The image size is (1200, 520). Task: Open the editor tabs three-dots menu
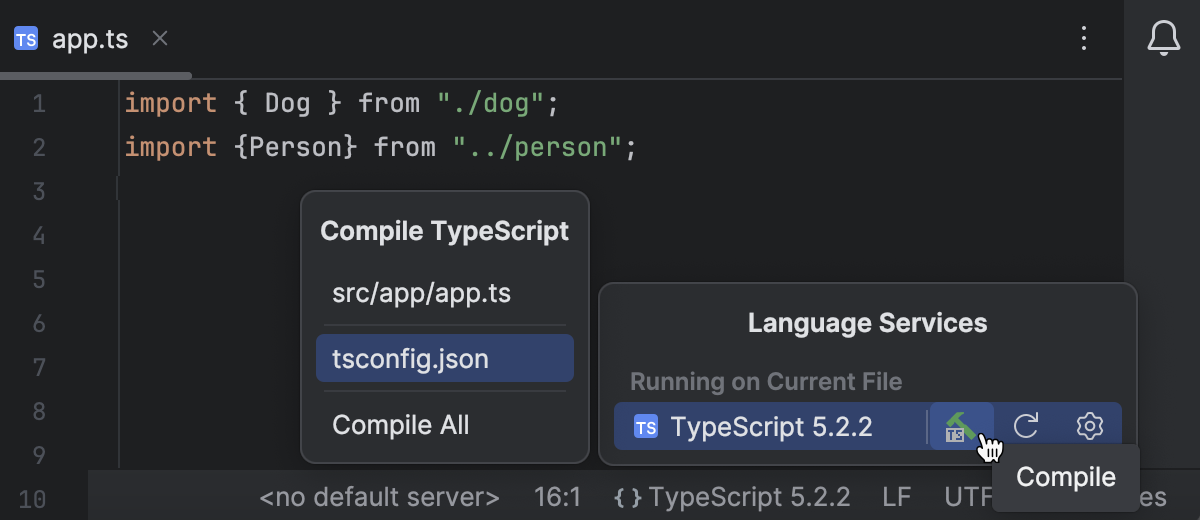pos(1084,39)
